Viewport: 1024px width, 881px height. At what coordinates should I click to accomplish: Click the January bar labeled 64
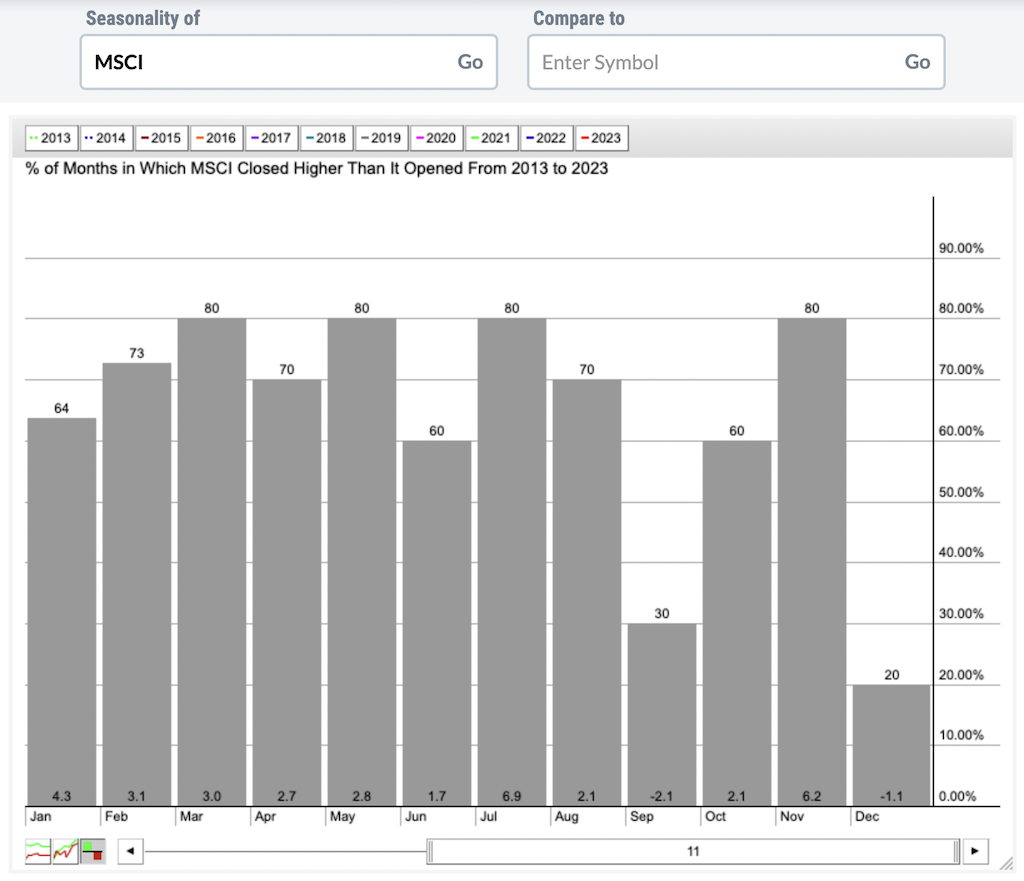pos(61,612)
